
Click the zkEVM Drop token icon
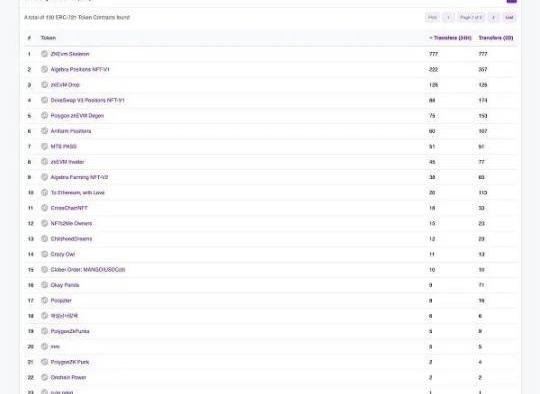tap(44, 85)
